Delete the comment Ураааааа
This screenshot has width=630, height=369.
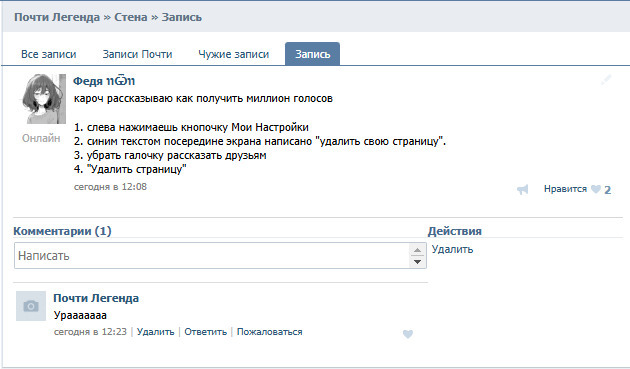(x=155, y=332)
